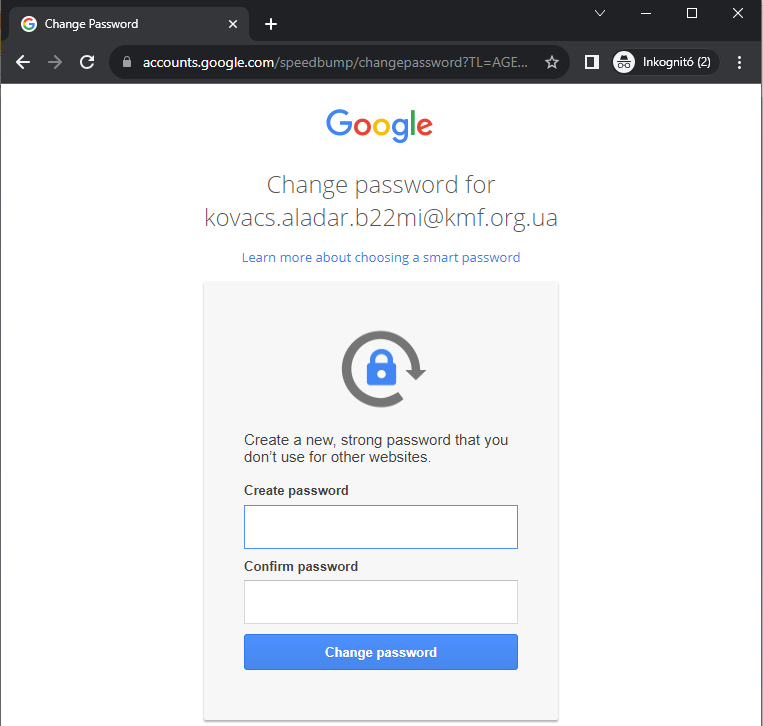The image size is (763, 726).
Task: Click the padlock site info icon
Action: (126, 62)
